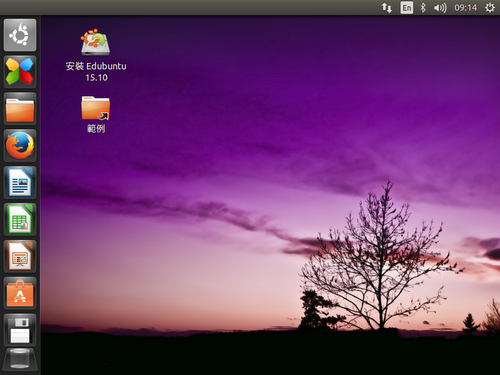The height and width of the screenshot is (375, 500).
Task: Click the floppy disk drive launcher icon
Action: [x=20, y=330]
